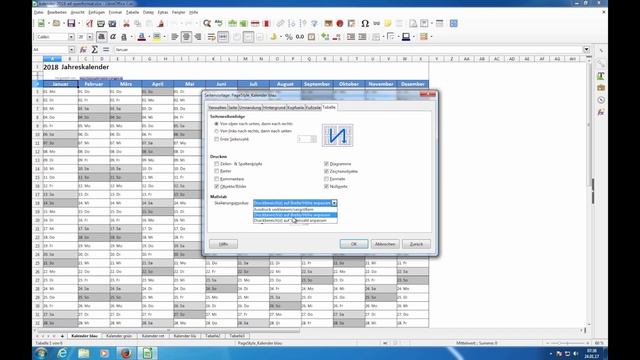This screenshot has width=640, height=360.
Task: Click the Print icon in toolbar
Action: click(x=101, y=23)
